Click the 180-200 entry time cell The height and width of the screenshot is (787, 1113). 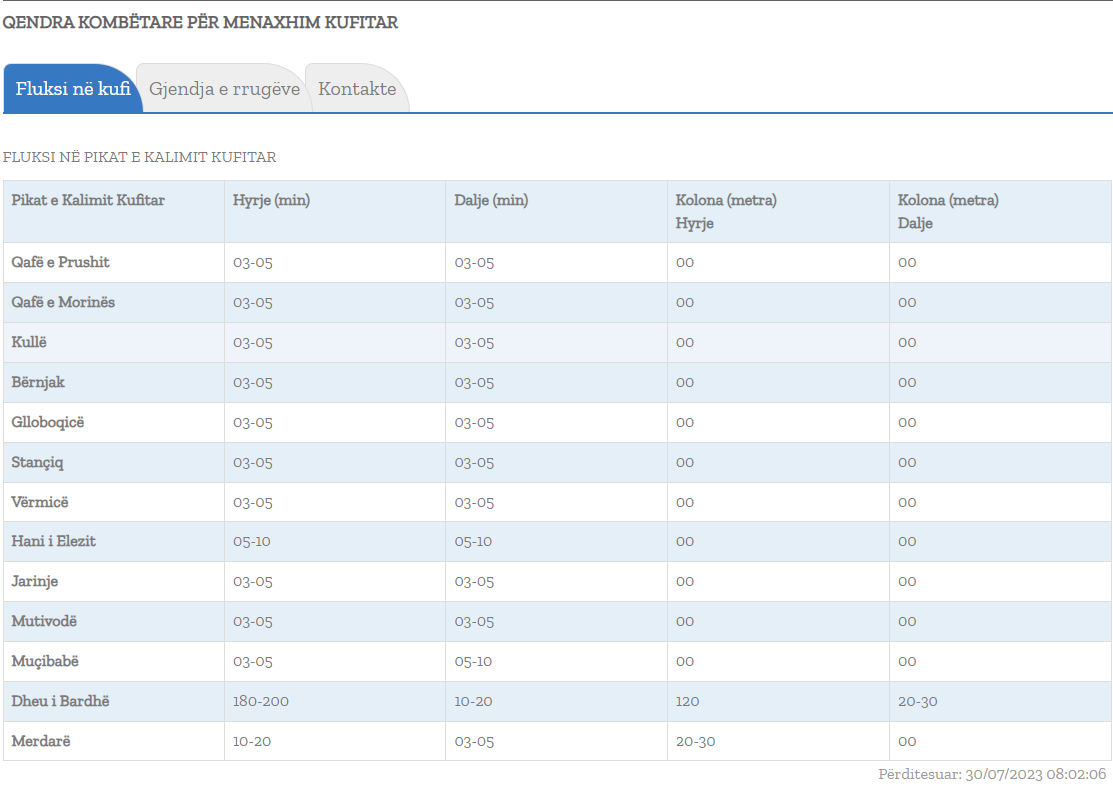click(x=261, y=701)
